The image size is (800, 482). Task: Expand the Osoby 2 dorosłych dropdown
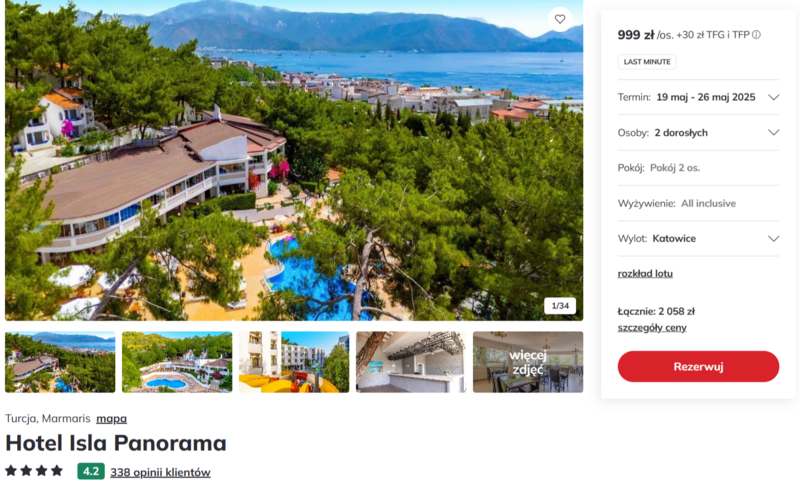(698, 133)
